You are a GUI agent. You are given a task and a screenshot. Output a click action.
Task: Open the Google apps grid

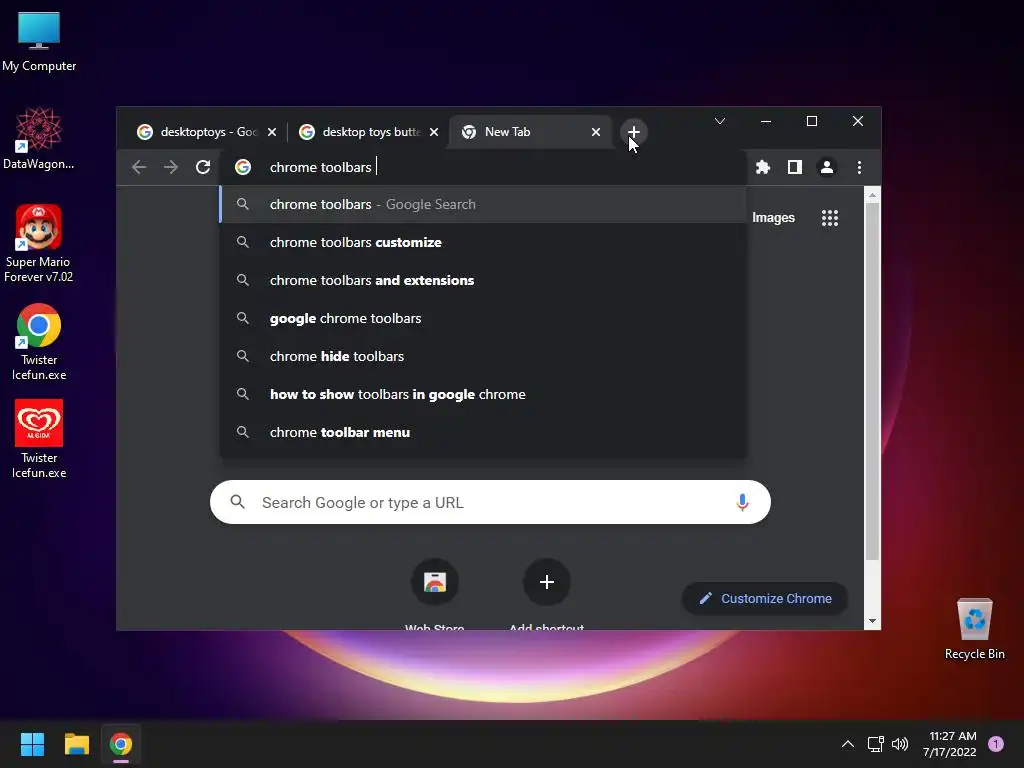tap(829, 218)
